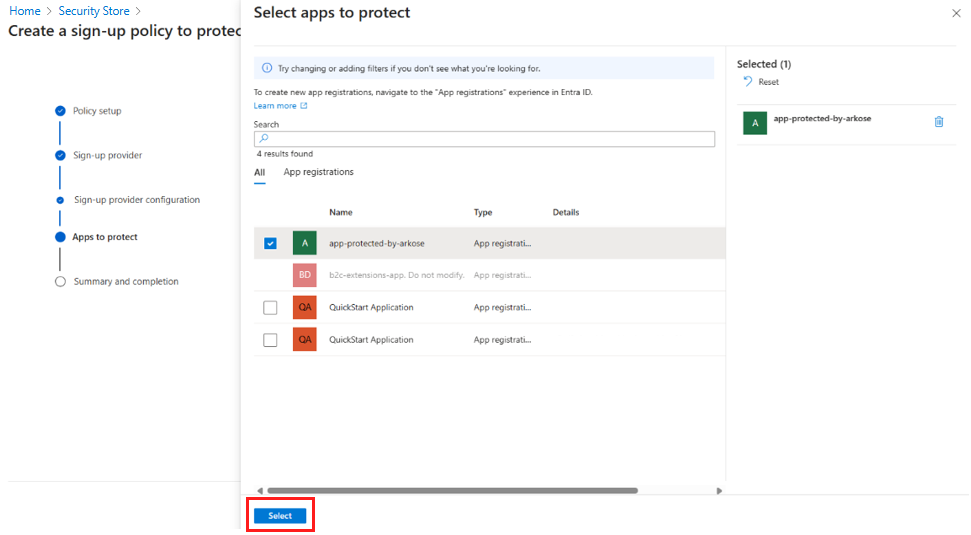Switch to the All tab

(259, 173)
